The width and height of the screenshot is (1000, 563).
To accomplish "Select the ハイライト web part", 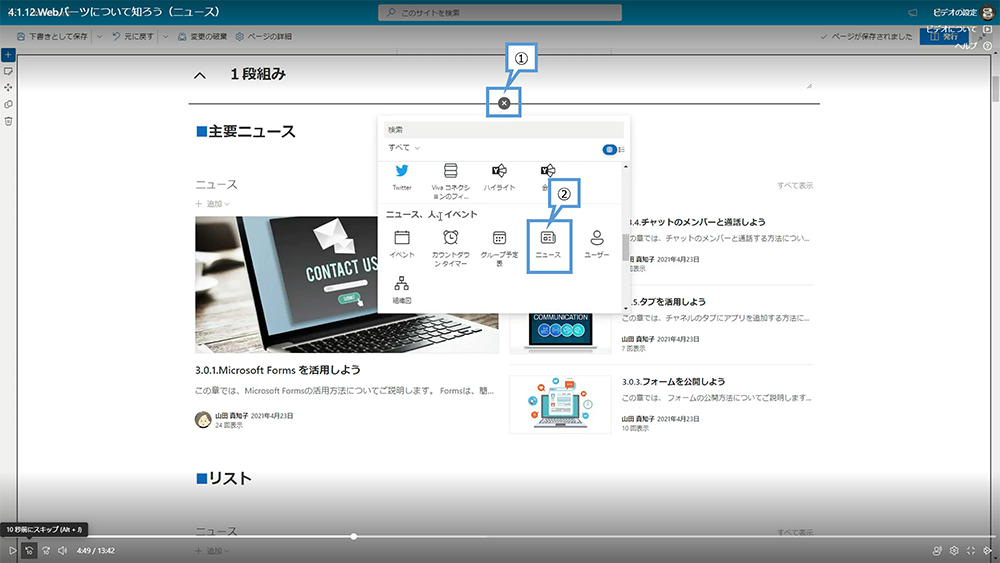I will pyautogui.click(x=499, y=177).
